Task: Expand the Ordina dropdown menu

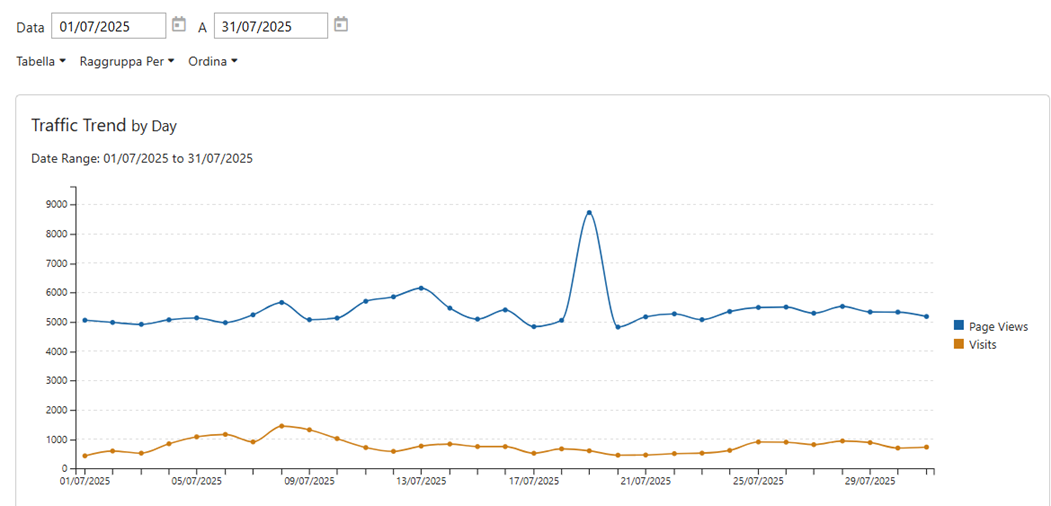Action: coord(213,62)
